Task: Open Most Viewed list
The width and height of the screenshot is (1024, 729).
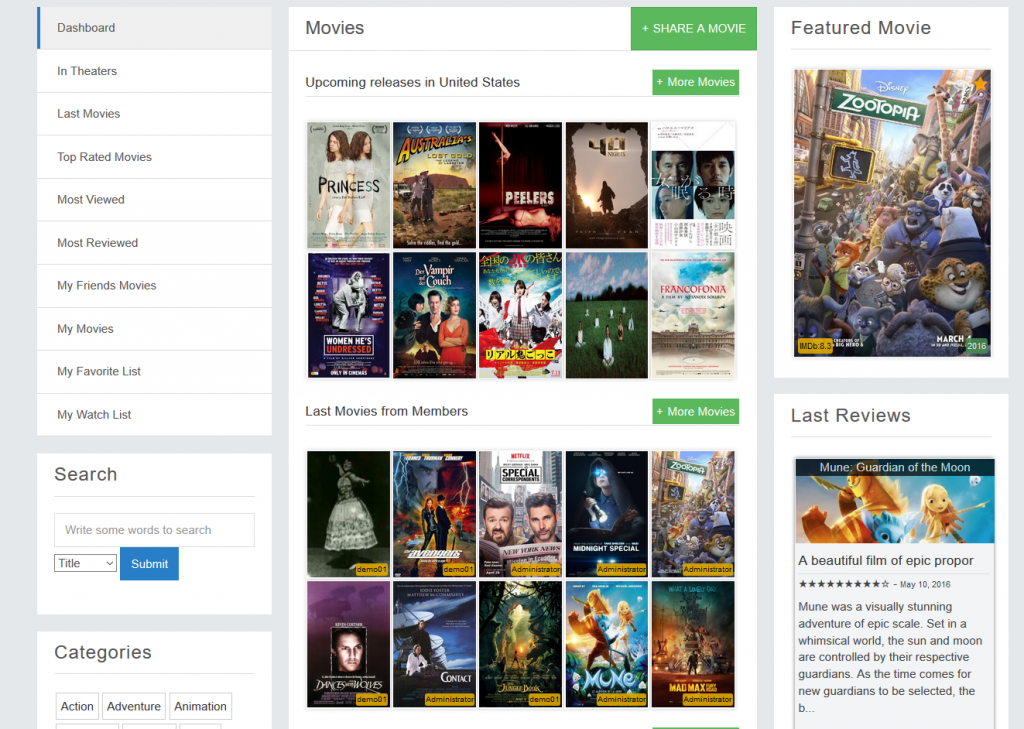Action: 154,200
